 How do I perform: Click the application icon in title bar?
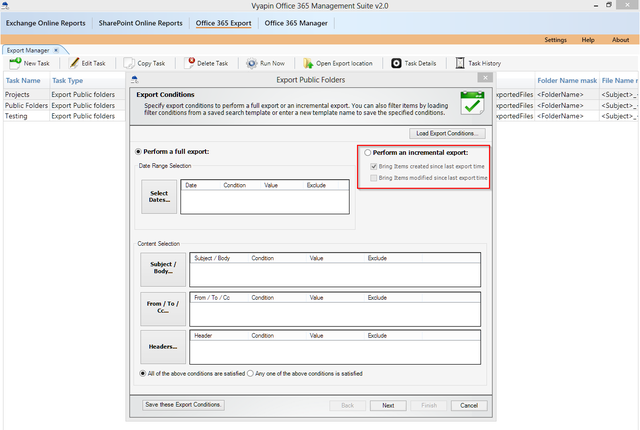pyautogui.click(x=5, y=5)
